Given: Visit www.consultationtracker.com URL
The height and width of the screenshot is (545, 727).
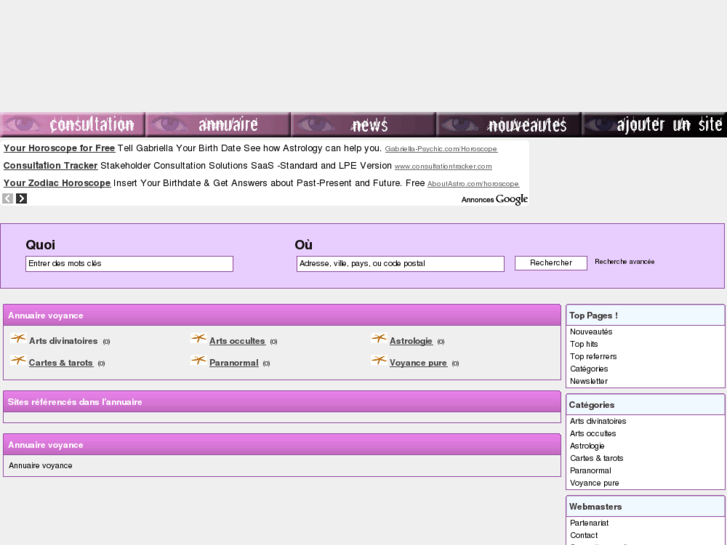Looking at the screenshot, I should point(443,167).
